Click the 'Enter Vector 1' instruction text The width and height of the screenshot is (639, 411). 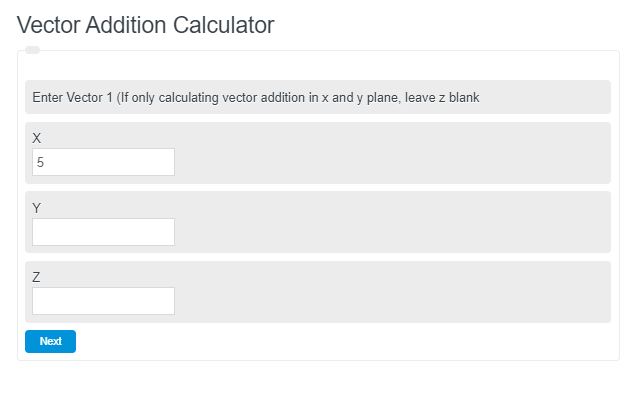[72, 98]
